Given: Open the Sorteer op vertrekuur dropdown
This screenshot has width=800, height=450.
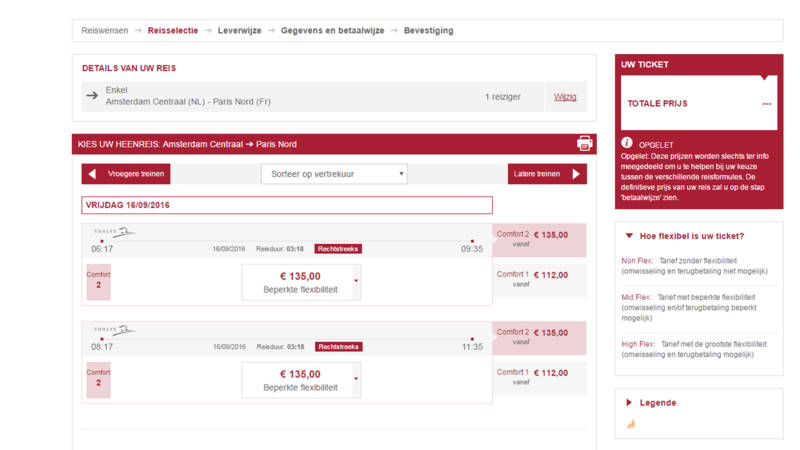Looking at the screenshot, I should pos(333,174).
